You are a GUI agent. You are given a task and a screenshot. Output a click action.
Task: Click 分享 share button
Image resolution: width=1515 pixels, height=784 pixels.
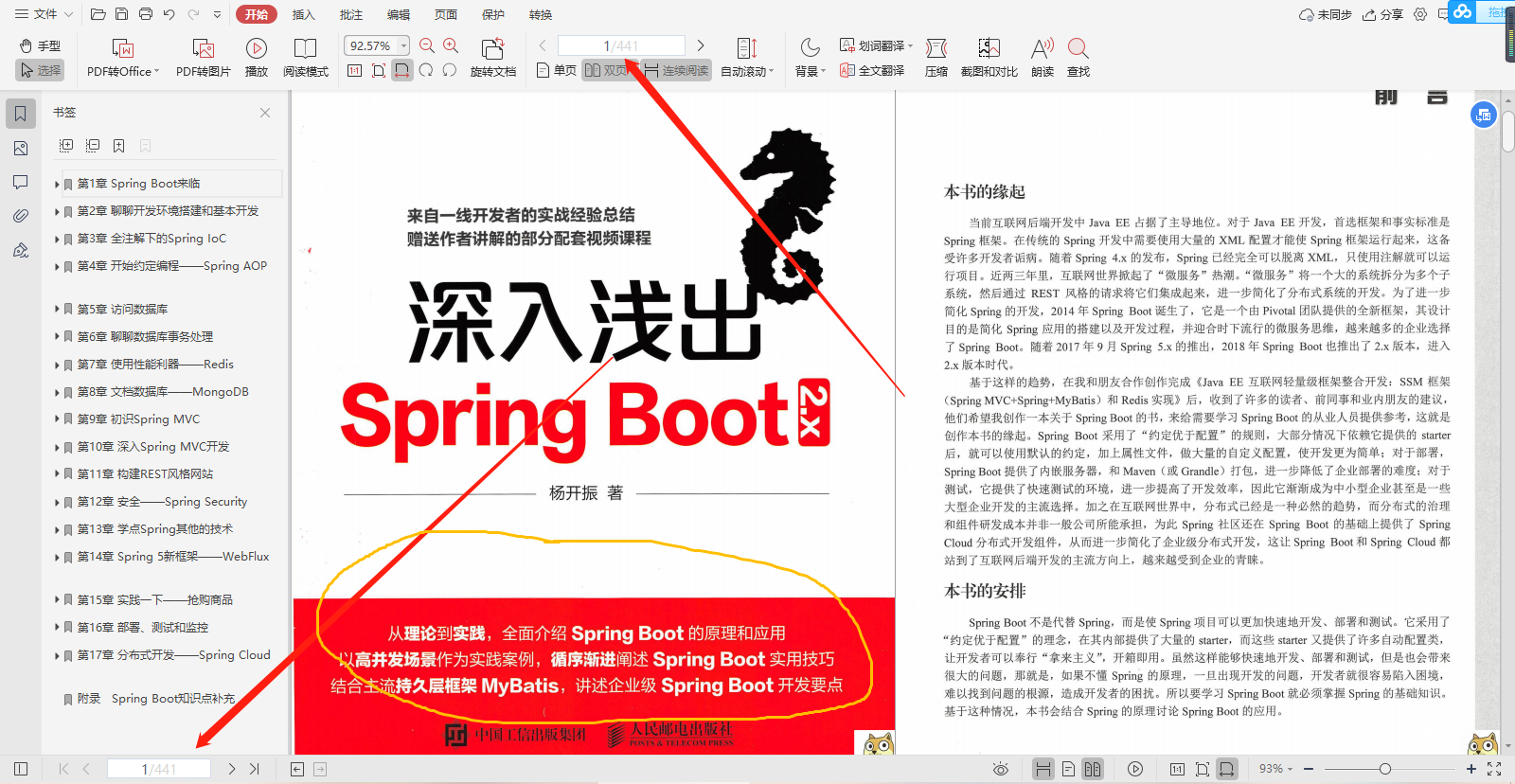click(1382, 14)
